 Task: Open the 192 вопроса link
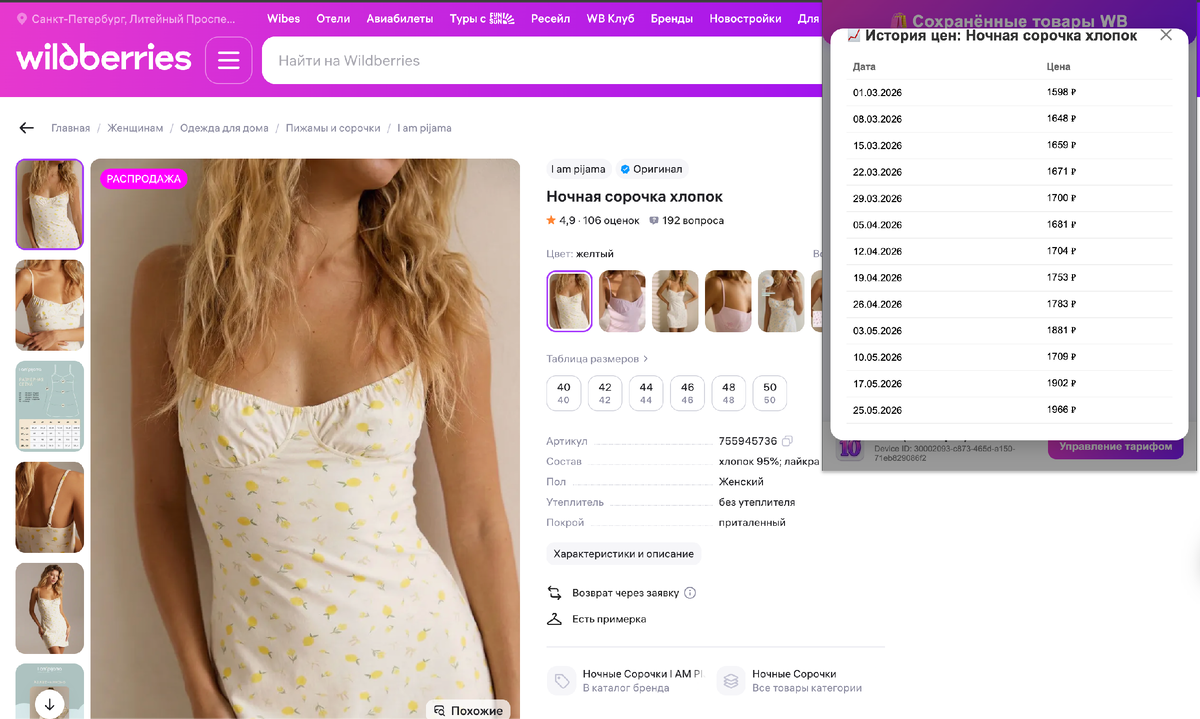(686, 220)
